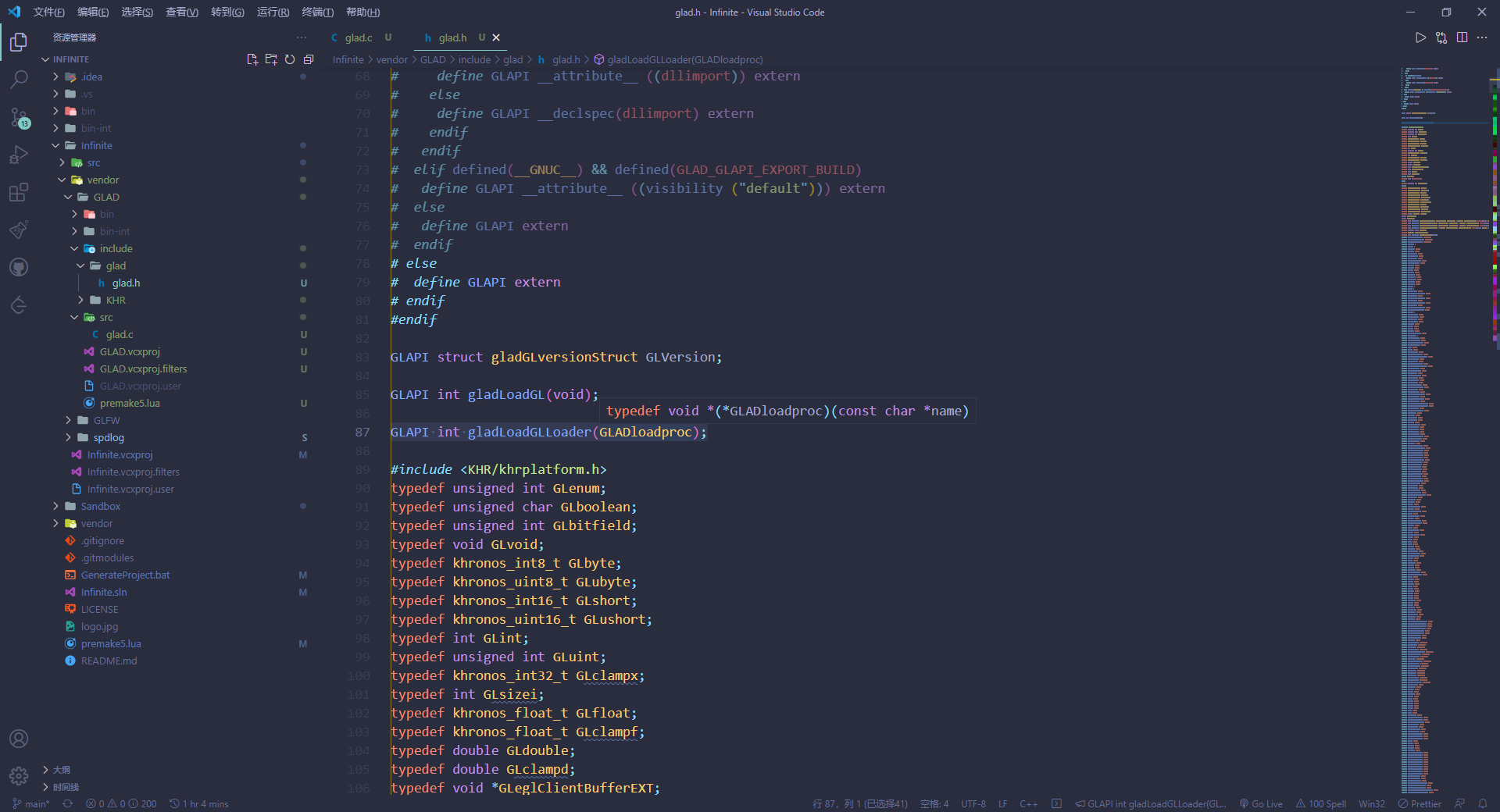Click errors and warnings count in status bar
1500x812 pixels.
(x=121, y=803)
